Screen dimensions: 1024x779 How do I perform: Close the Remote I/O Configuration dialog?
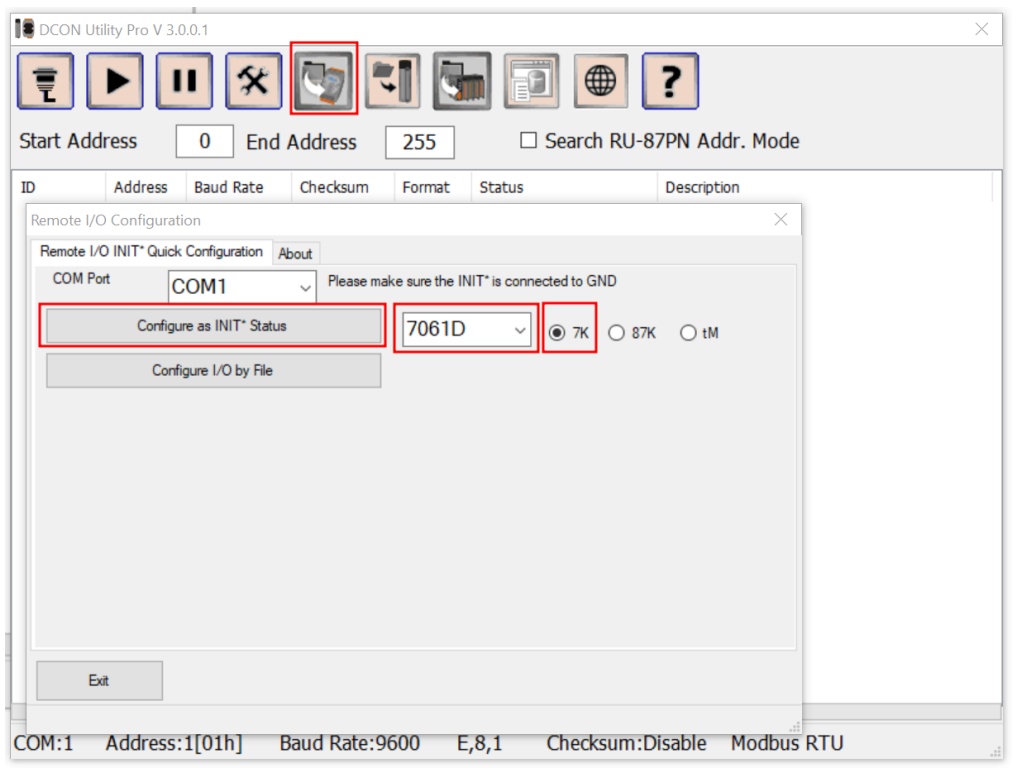[781, 220]
